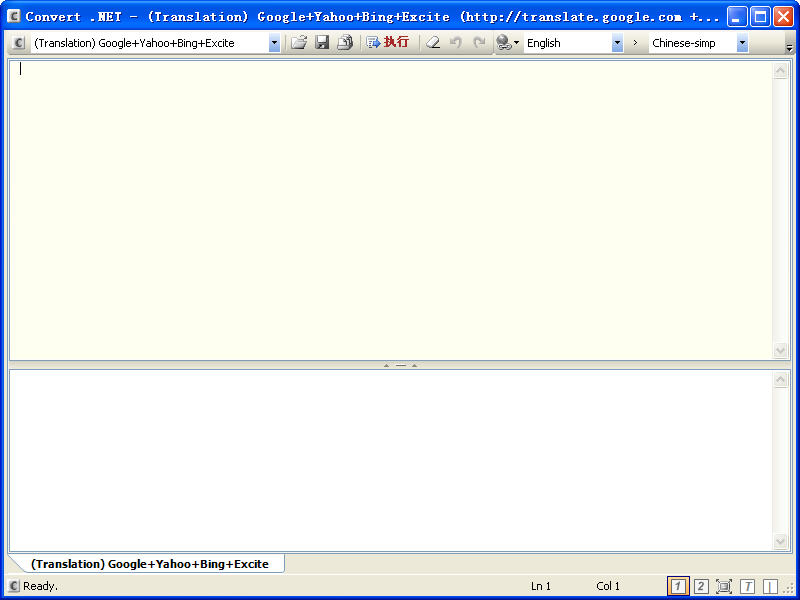Open the translation engine dropdown
Screen dimensions: 800x600
(274, 43)
